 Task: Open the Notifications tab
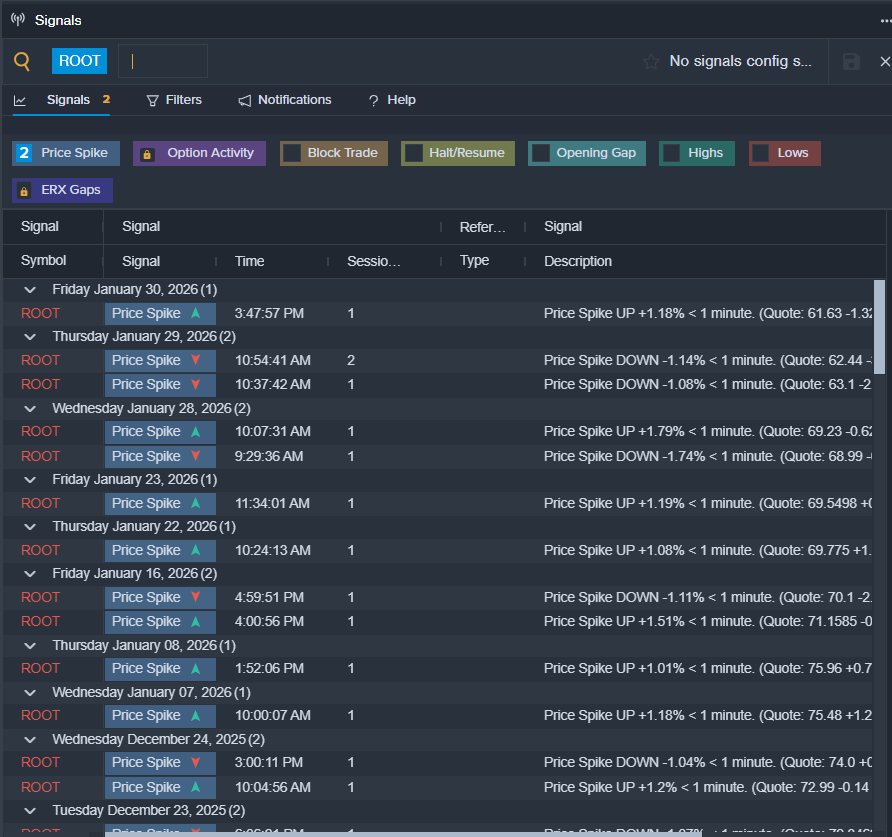pyautogui.click(x=285, y=100)
